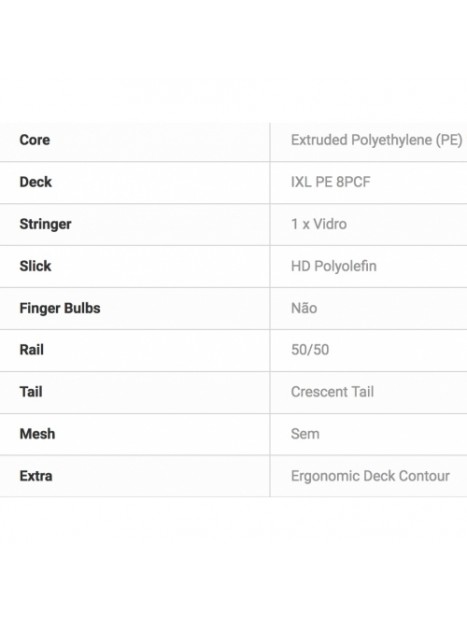Click the Deck row label
This screenshot has width=467, height=622.
click(36, 182)
